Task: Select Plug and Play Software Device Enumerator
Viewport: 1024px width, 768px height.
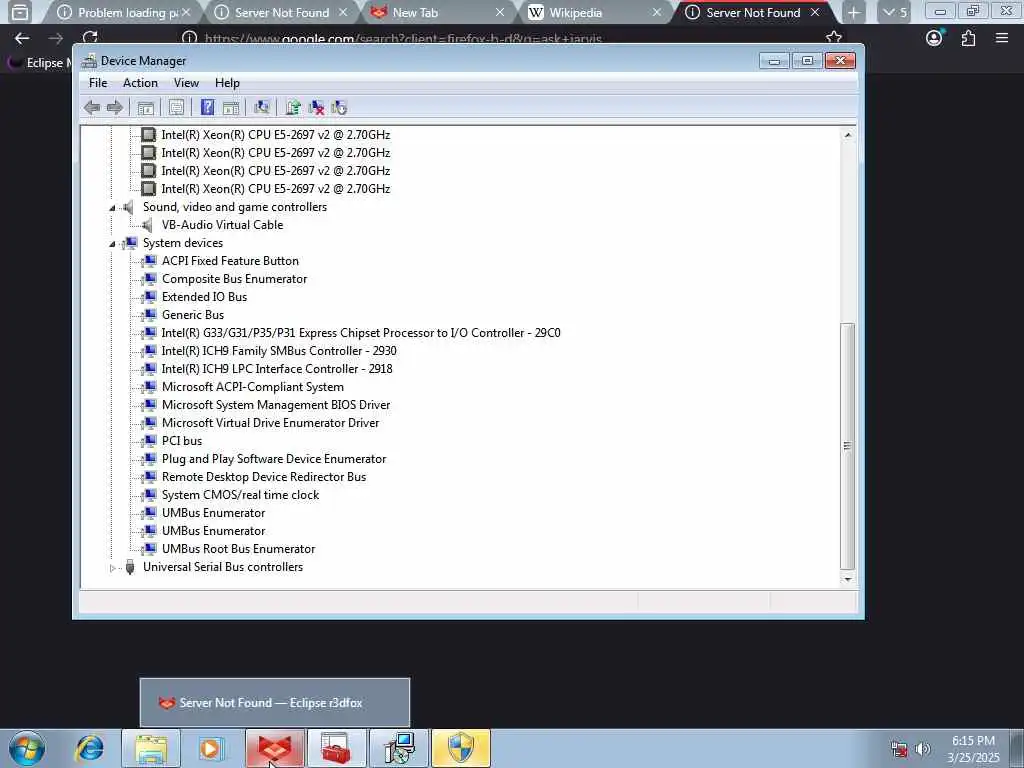Action: click(x=274, y=459)
